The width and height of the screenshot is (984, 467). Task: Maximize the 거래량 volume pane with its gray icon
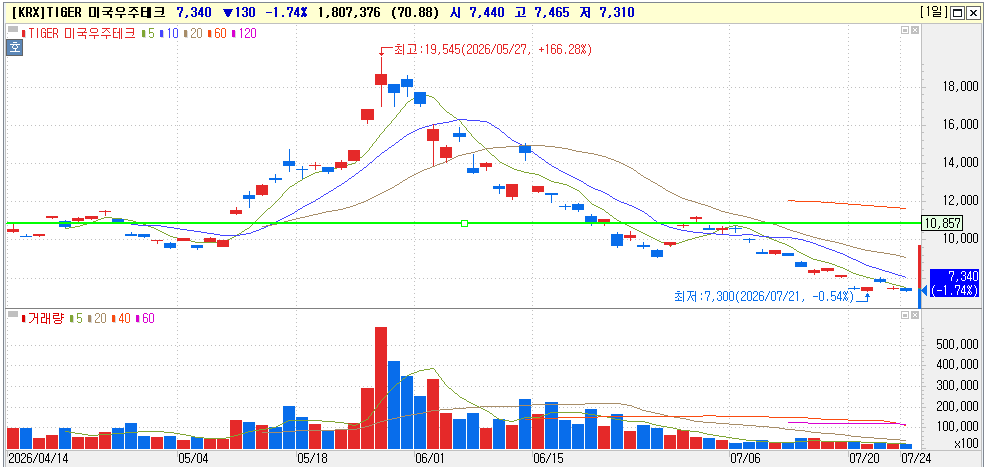[x=905, y=313]
